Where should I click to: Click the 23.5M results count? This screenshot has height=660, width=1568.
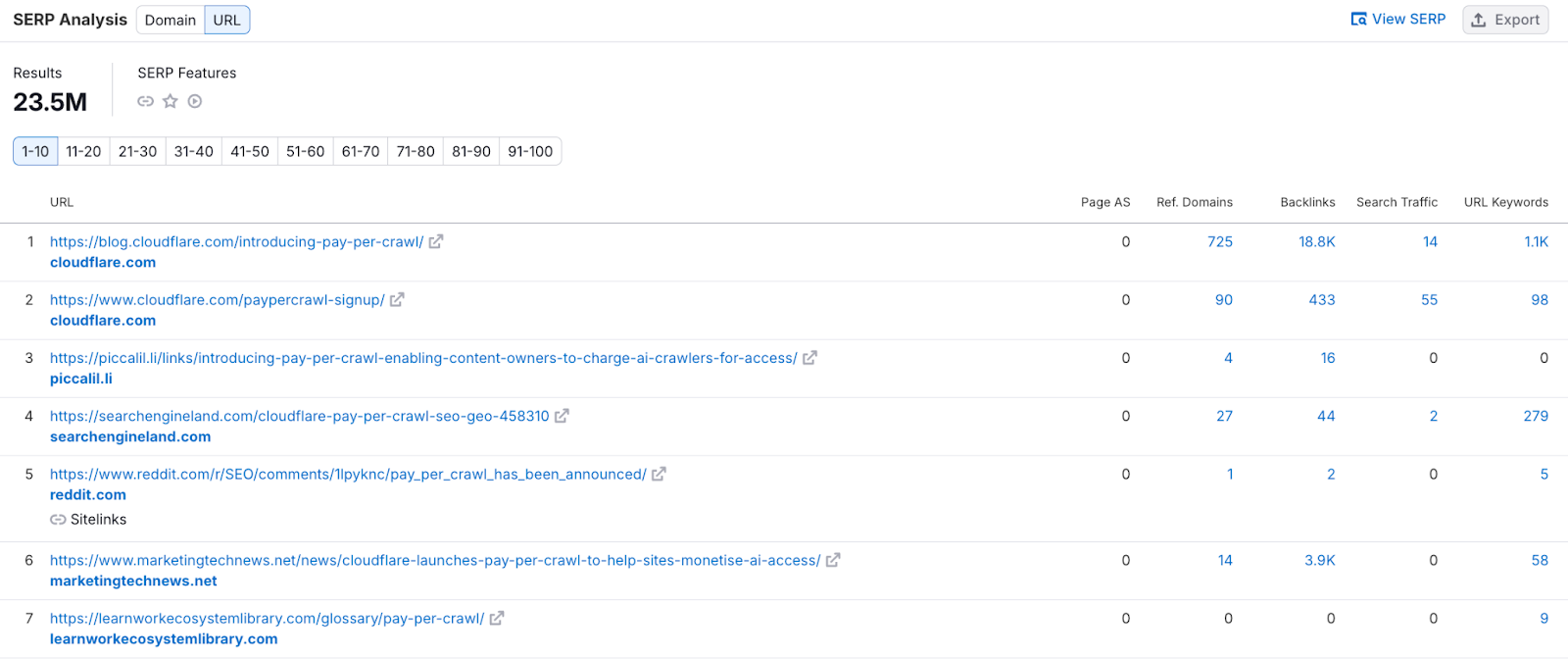50,102
